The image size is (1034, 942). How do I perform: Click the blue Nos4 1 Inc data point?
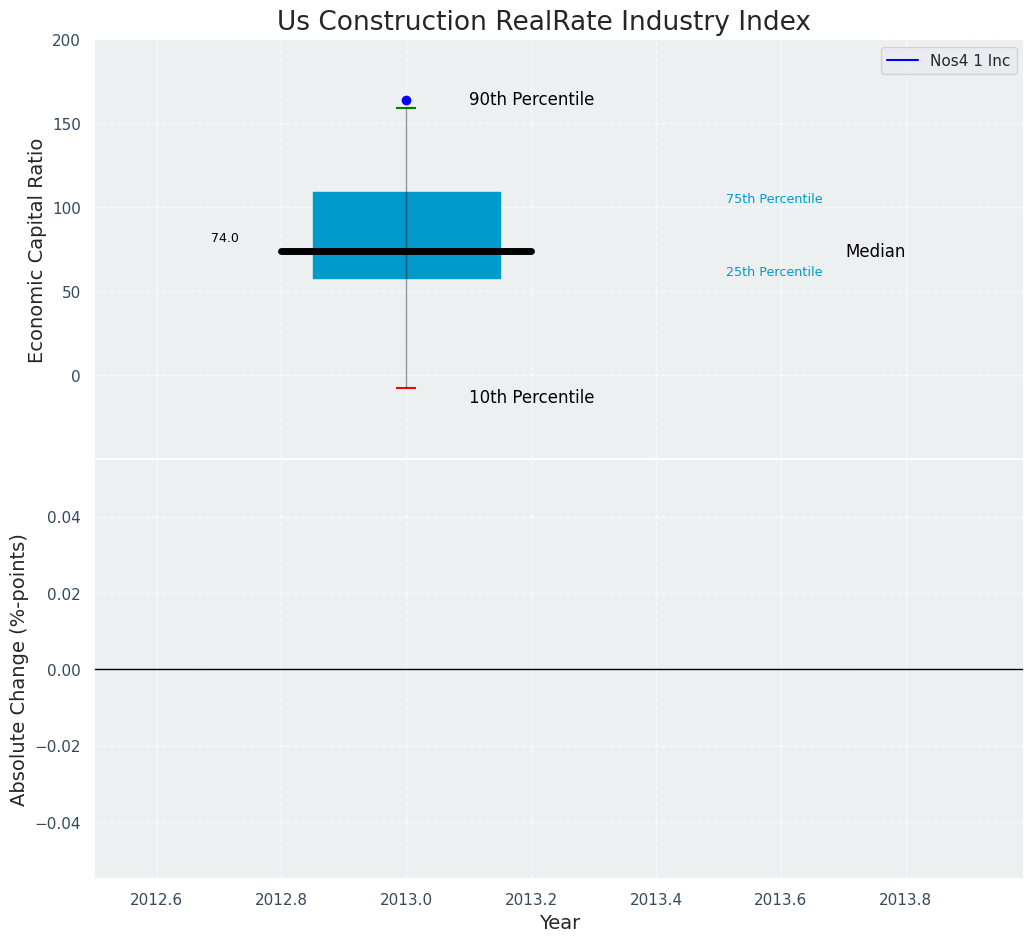[x=406, y=100]
